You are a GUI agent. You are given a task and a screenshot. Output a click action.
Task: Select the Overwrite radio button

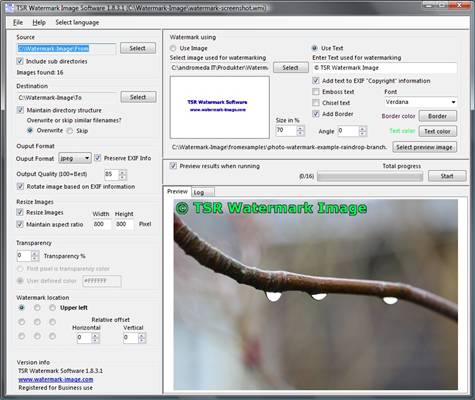[x=30, y=130]
